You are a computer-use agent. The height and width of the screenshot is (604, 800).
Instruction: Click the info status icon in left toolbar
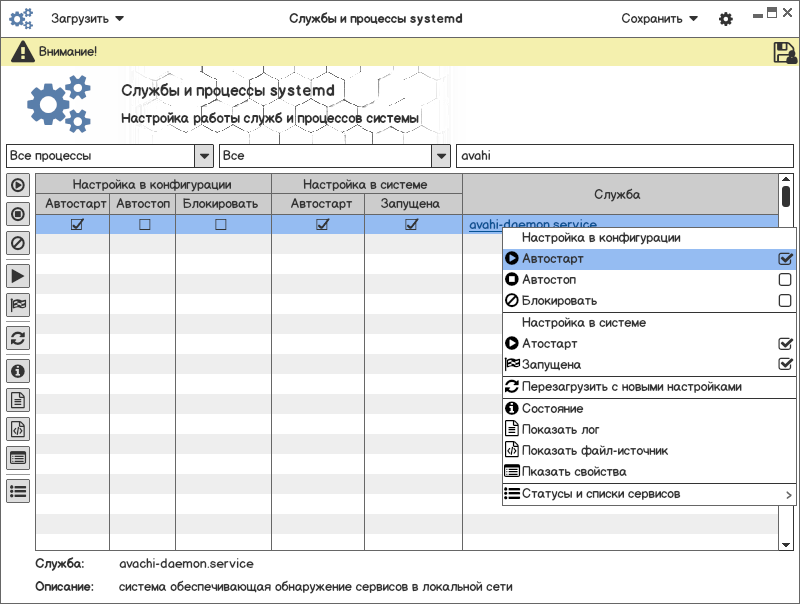(x=18, y=371)
